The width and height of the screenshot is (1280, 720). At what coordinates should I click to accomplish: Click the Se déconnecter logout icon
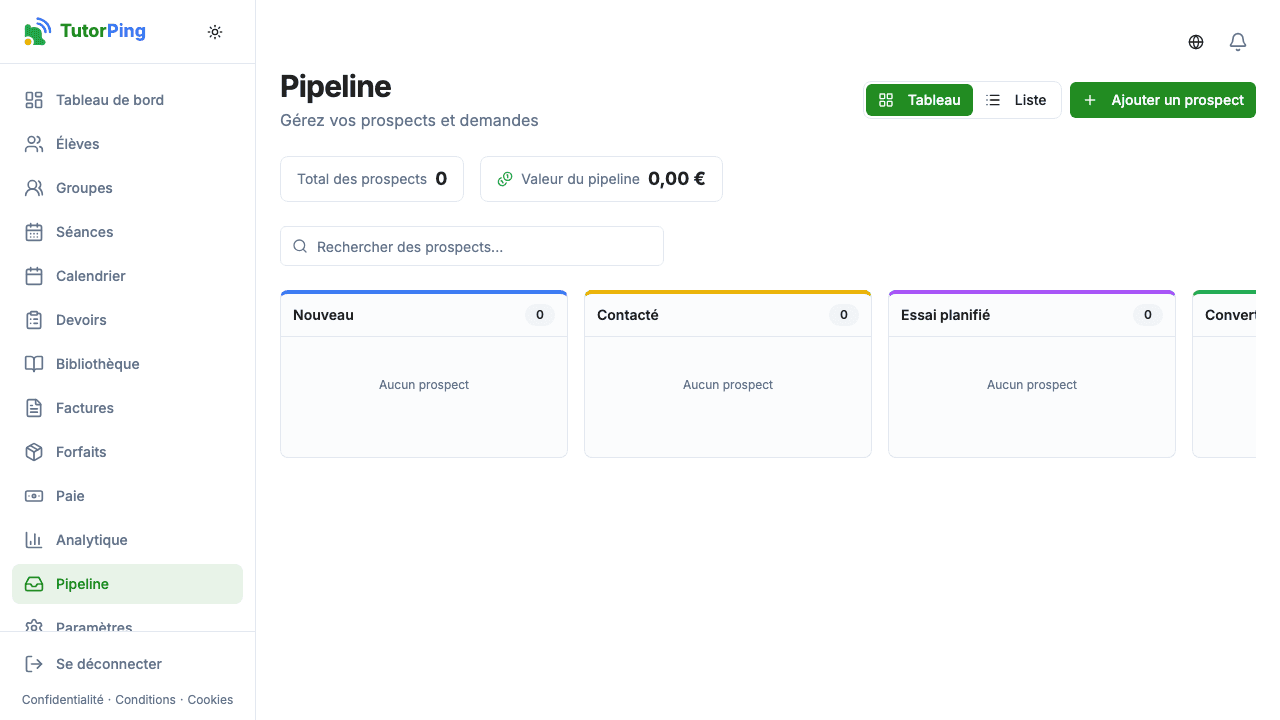pyautogui.click(x=34, y=664)
